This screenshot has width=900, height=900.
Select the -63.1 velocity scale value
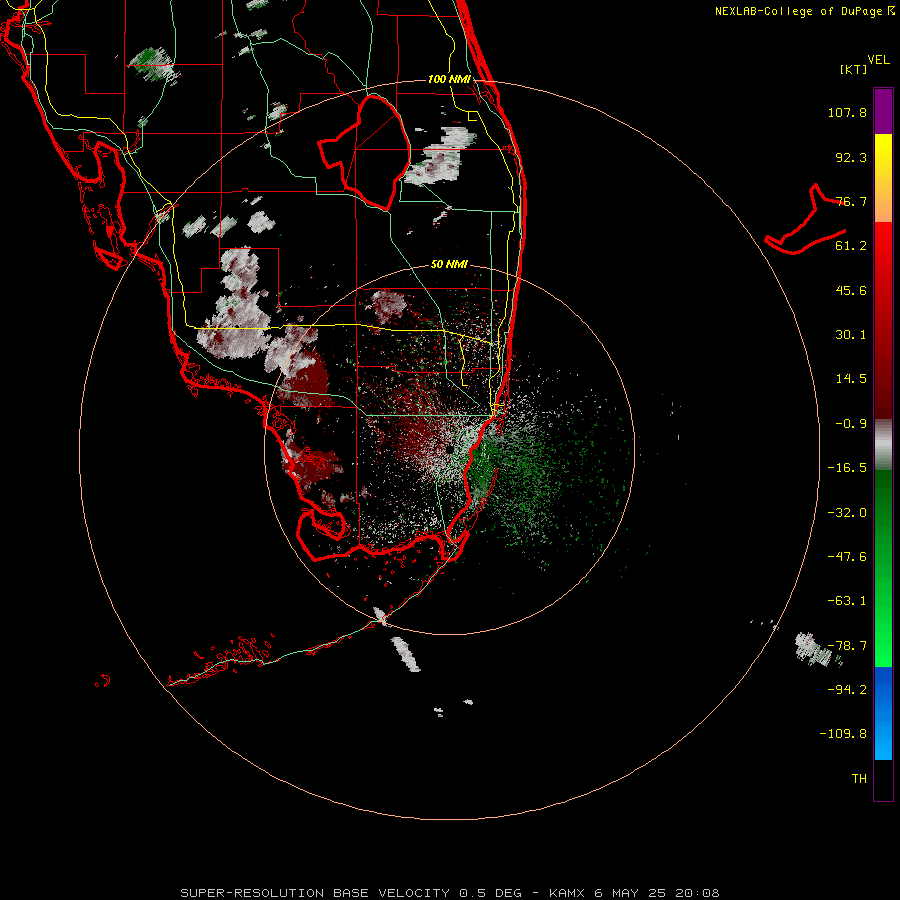tap(847, 601)
